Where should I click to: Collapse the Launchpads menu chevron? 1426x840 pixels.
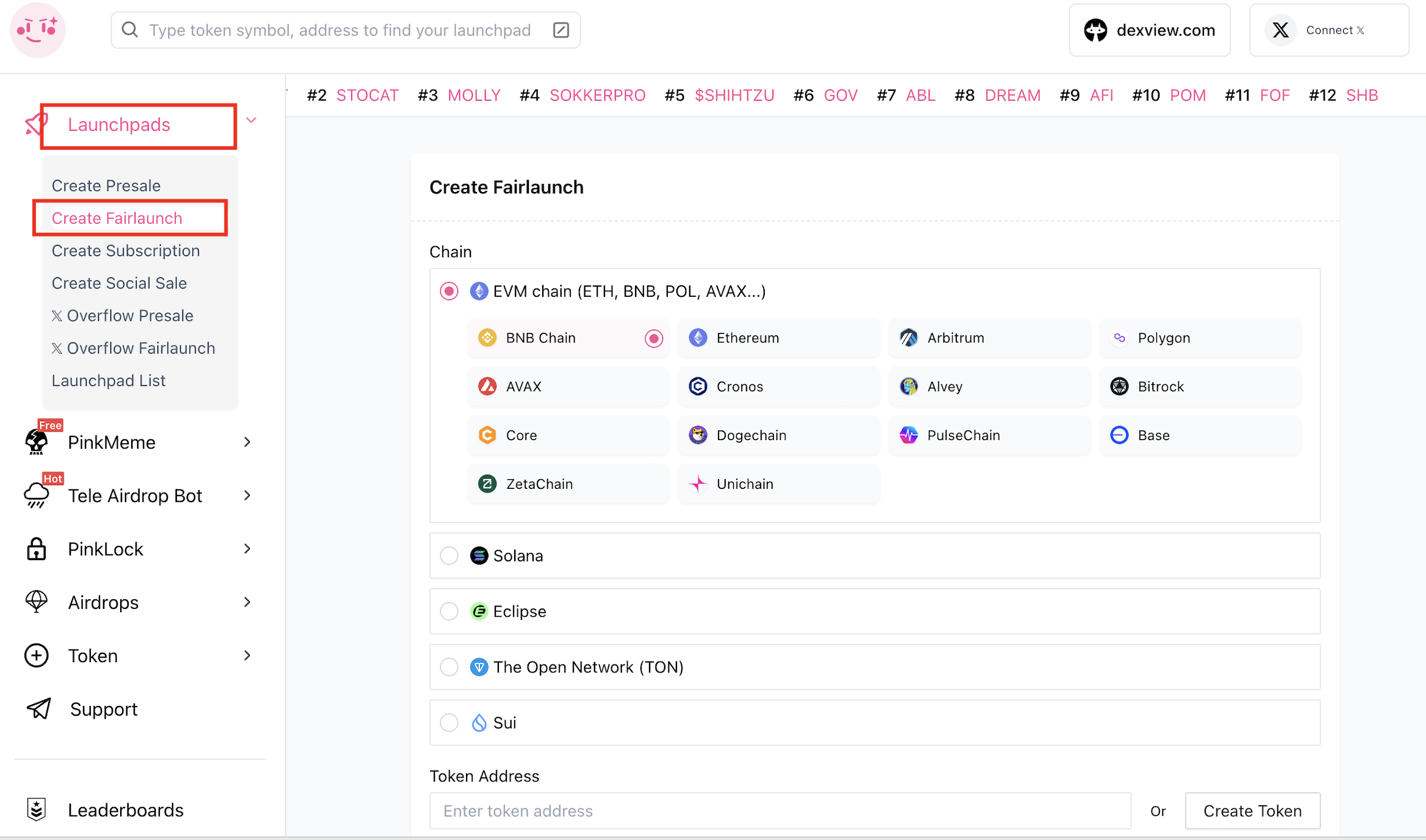(251, 120)
